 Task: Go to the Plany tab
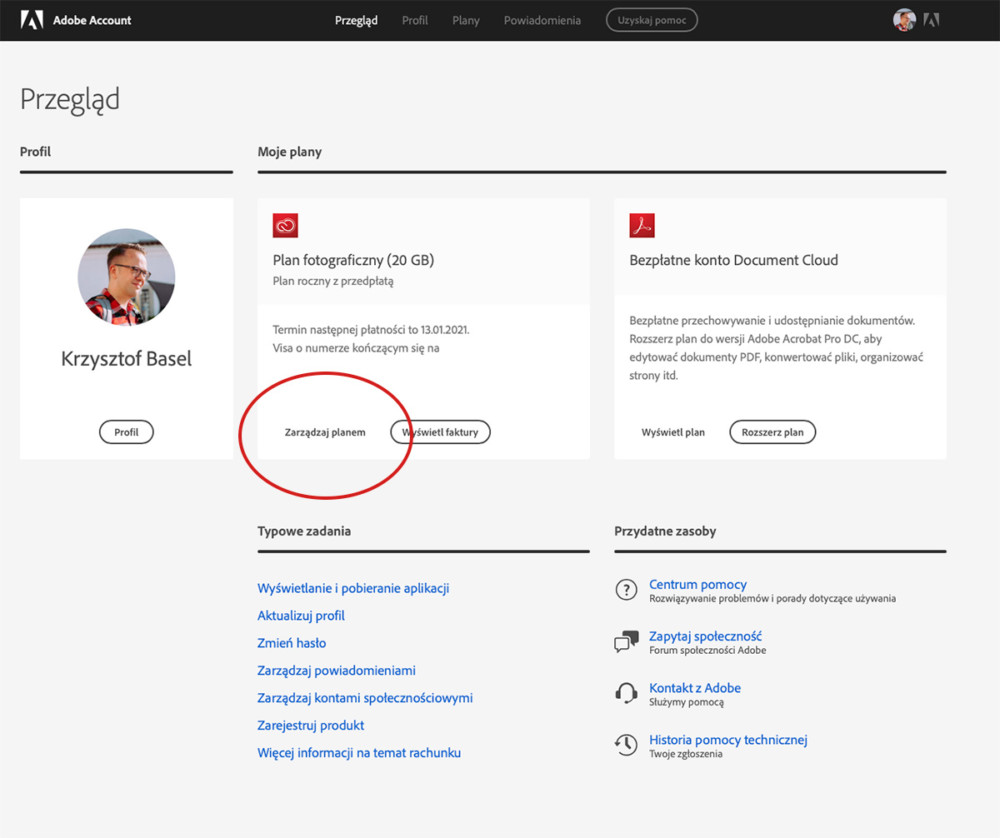tap(466, 20)
